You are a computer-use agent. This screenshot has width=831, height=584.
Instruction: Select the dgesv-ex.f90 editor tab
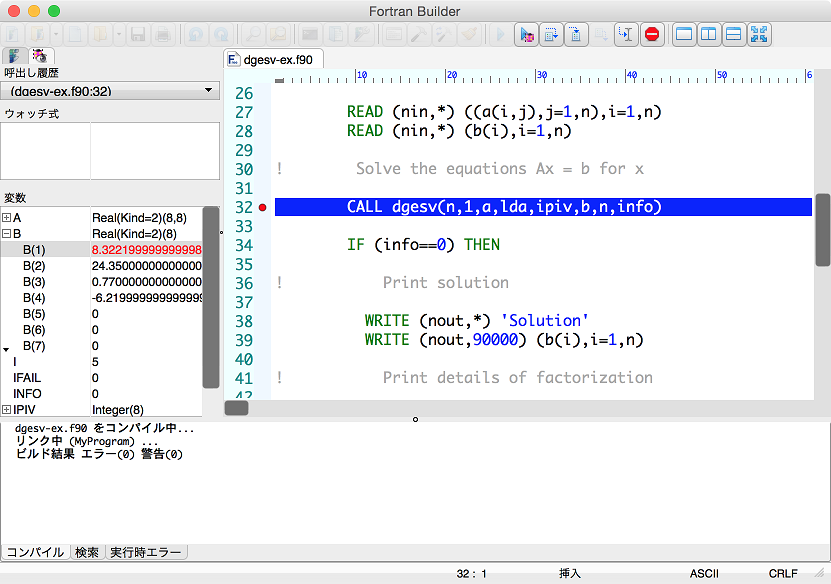click(x=273, y=59)
